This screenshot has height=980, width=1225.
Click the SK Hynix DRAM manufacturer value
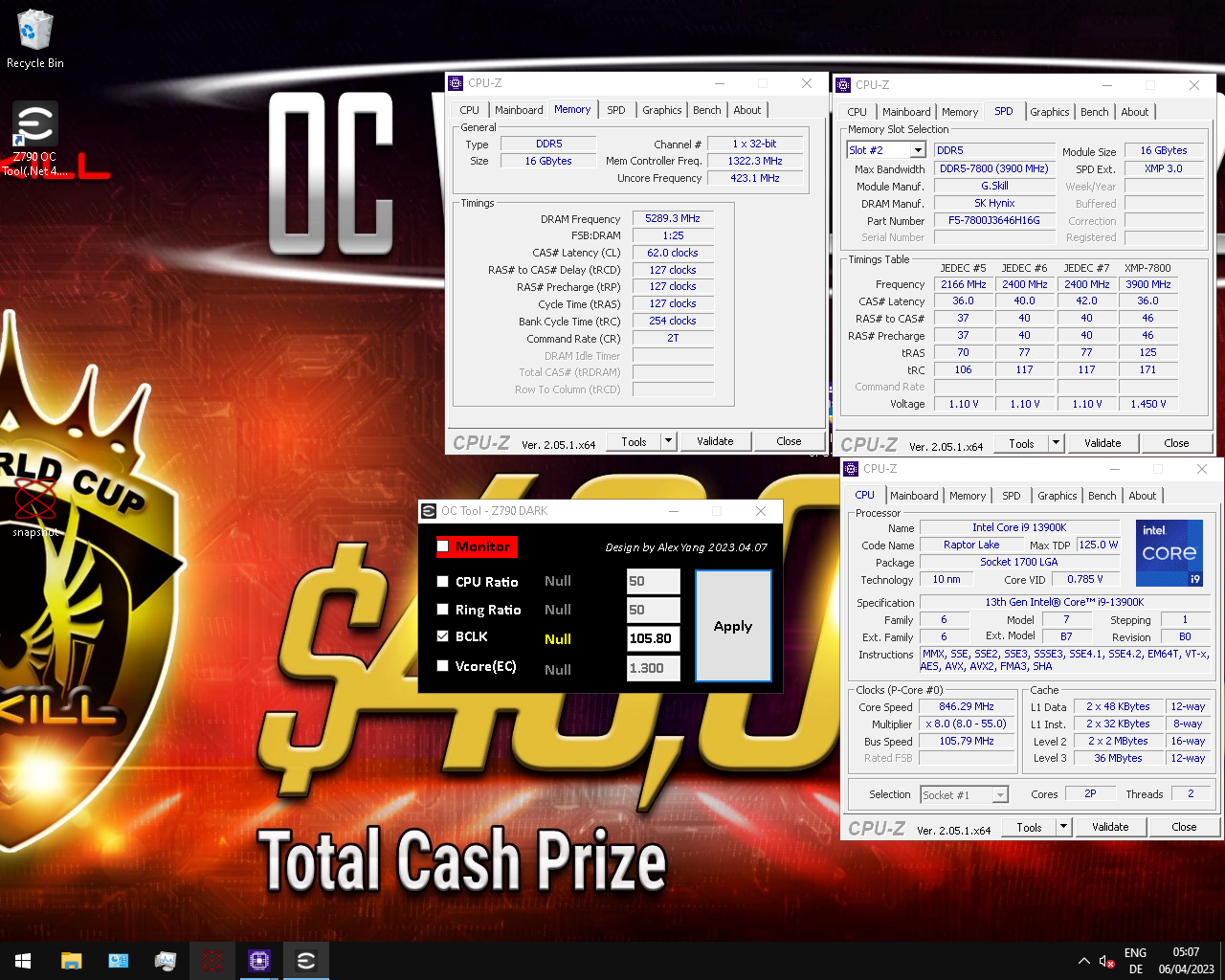coord(994,203)
